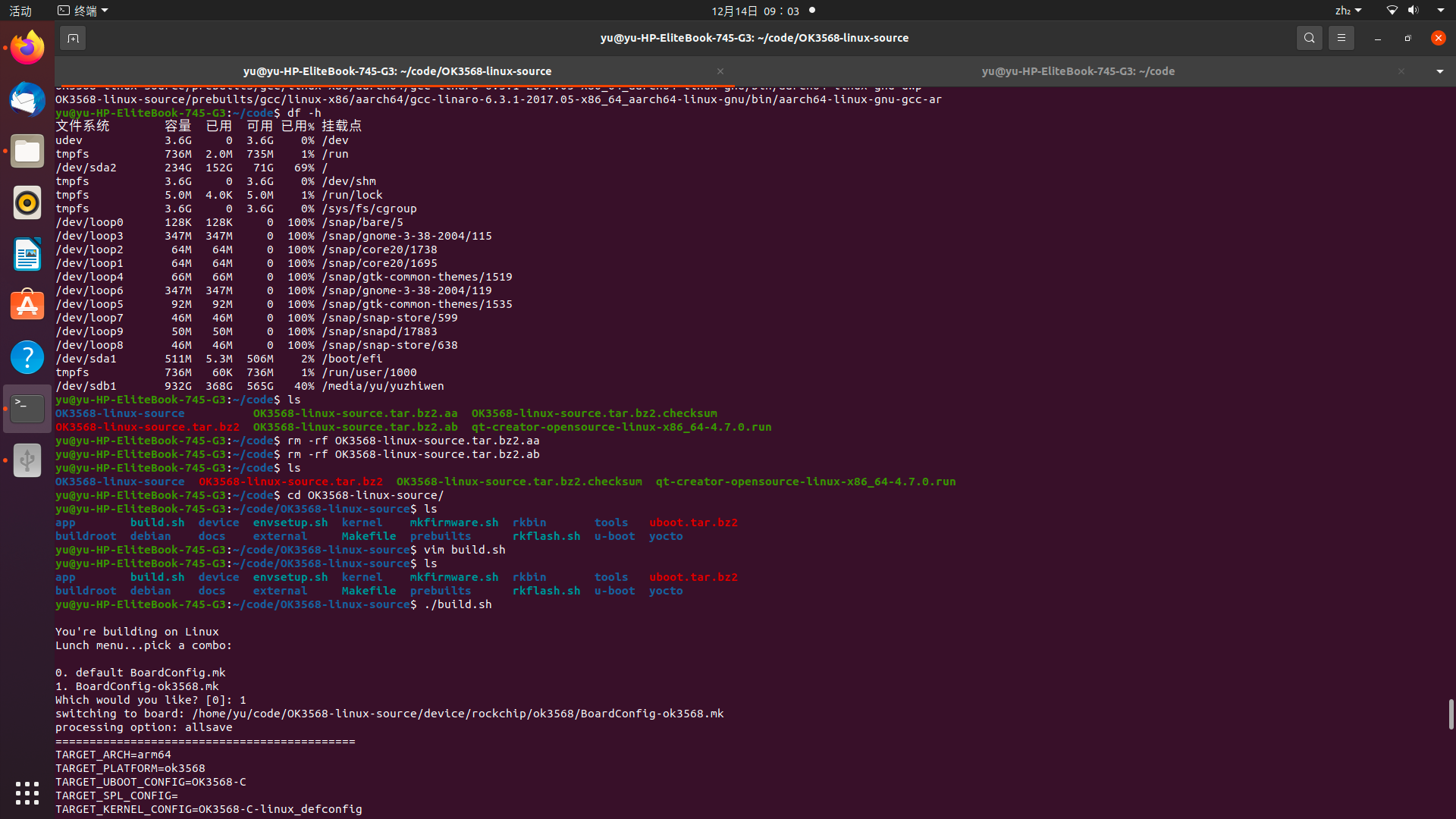Open the system menu arrow
The height and width of the screenshot is (819, 1456).
point(1441,11)
